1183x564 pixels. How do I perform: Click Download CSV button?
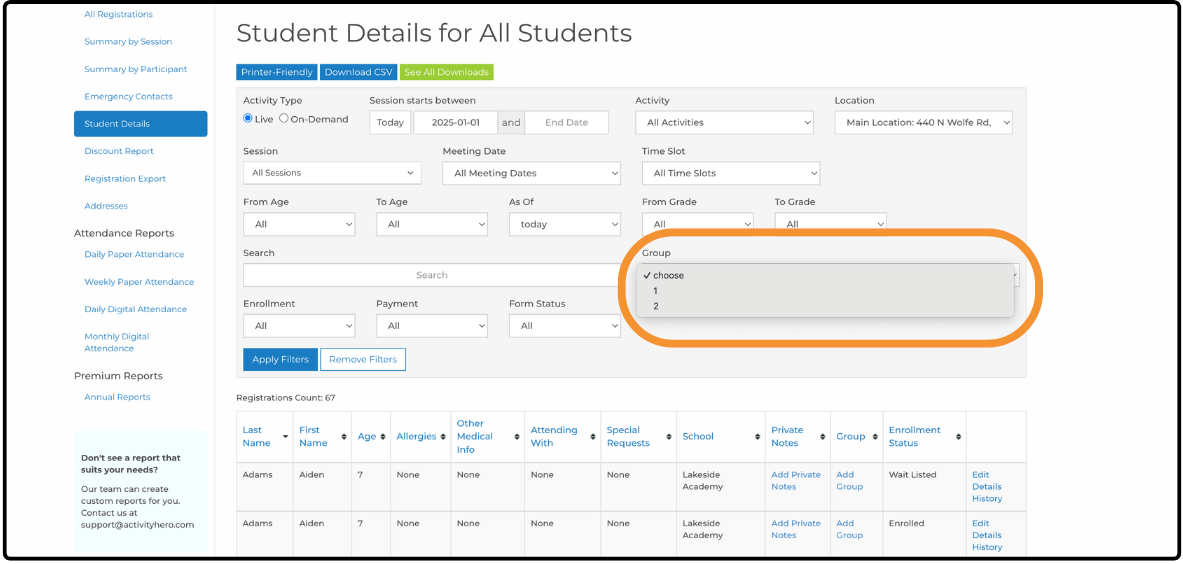[358, 72]
